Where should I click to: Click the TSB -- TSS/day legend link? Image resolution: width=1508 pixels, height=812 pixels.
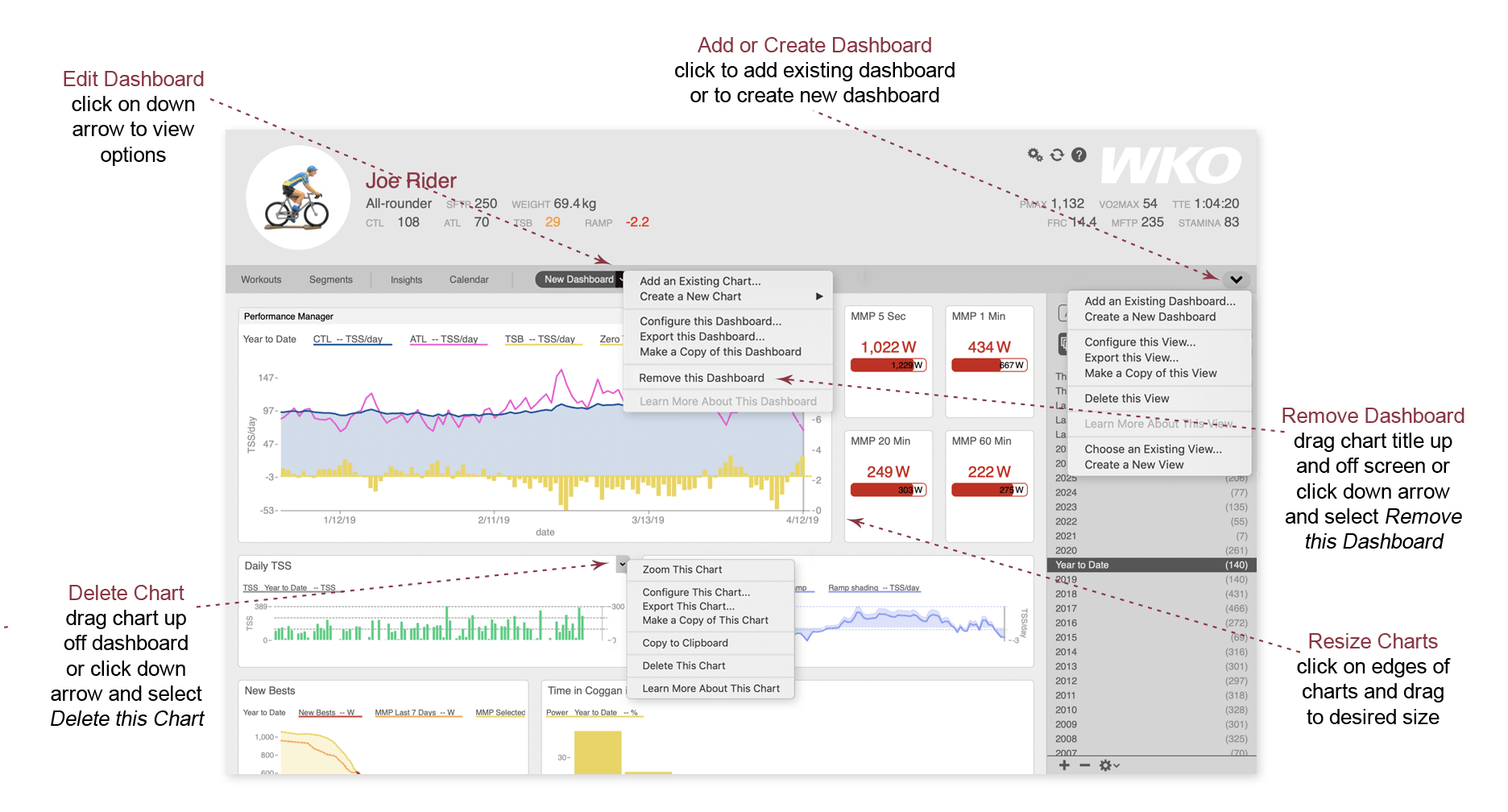click(544, 339)
